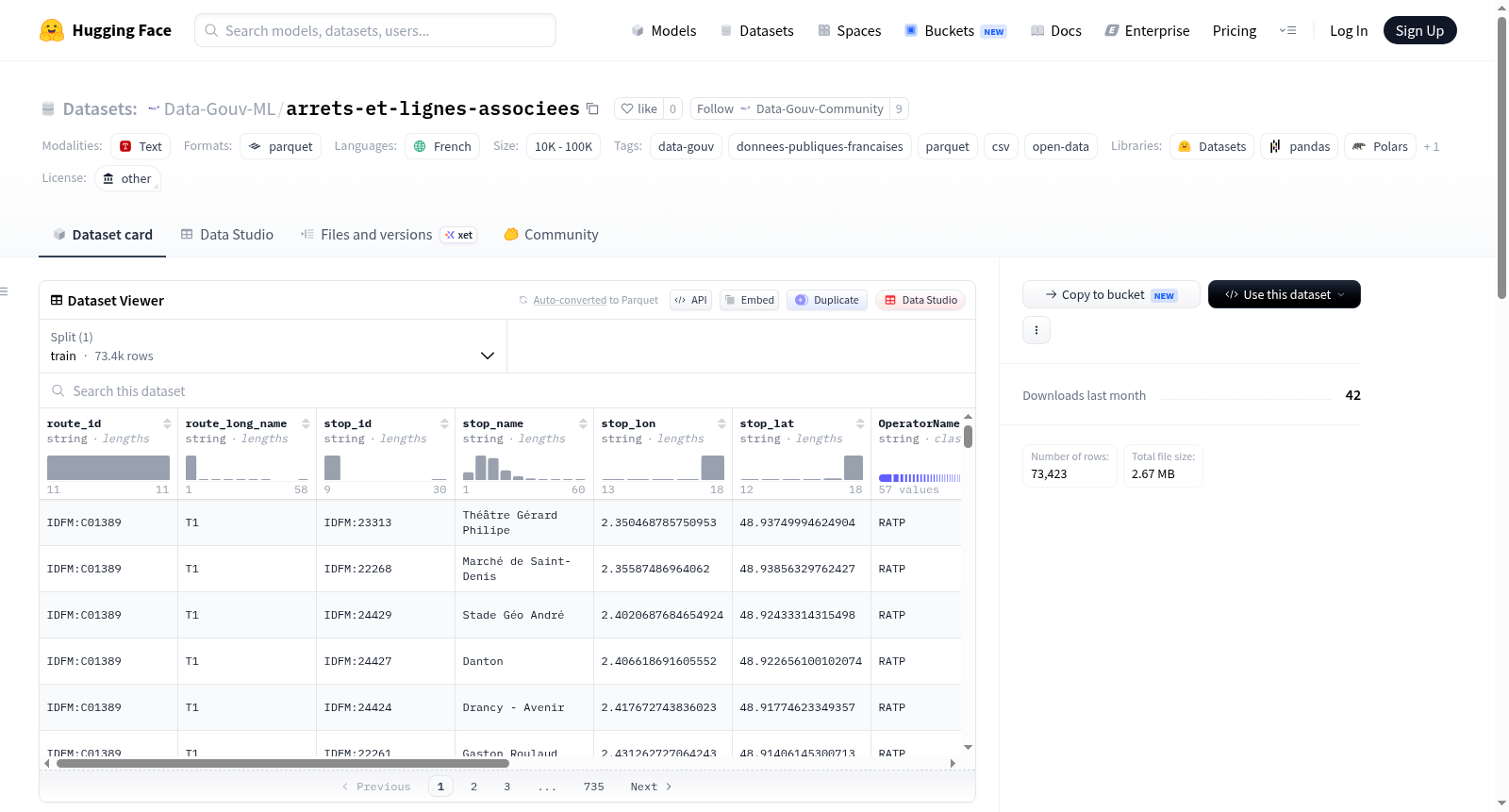Click the Log In link

pyautogui.click(x=1349, y=30)
